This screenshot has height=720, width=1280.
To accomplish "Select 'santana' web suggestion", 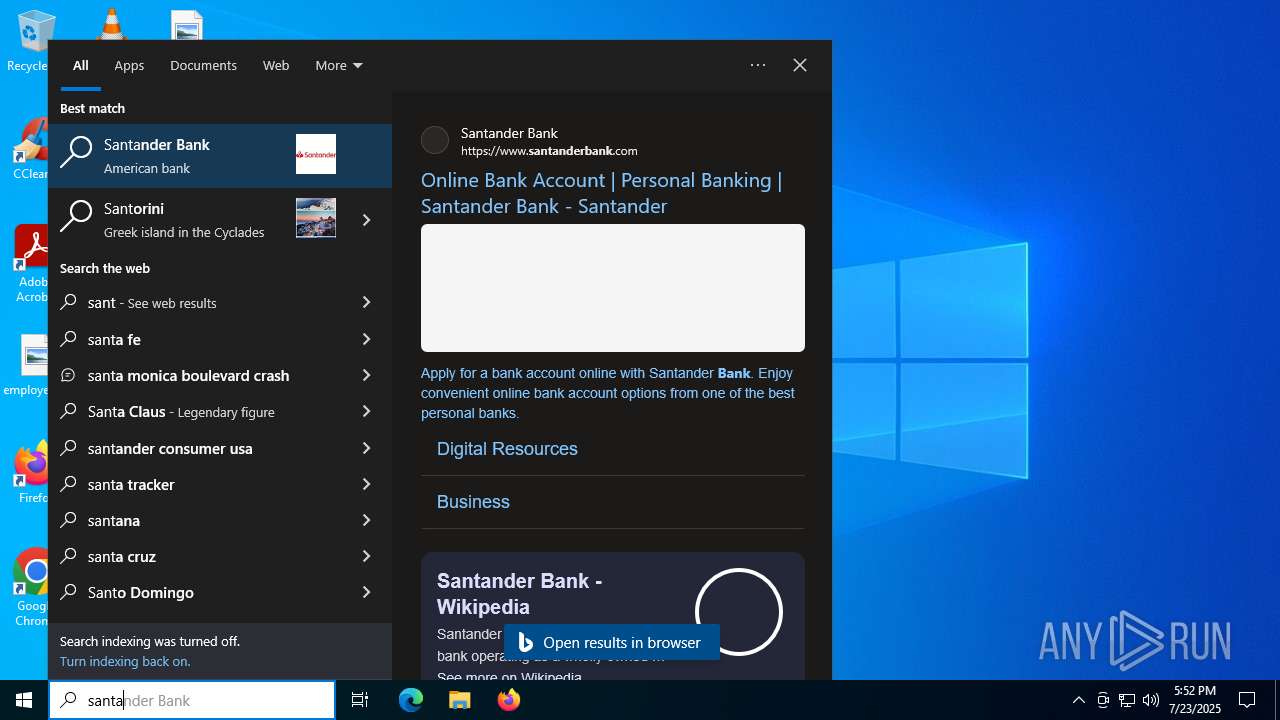I will tap(195, 520).
